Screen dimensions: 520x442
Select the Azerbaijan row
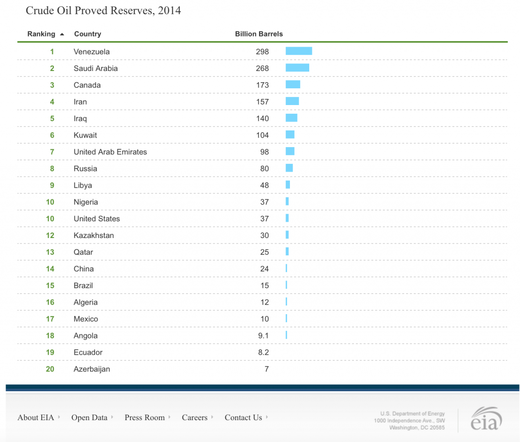[262, 369]
